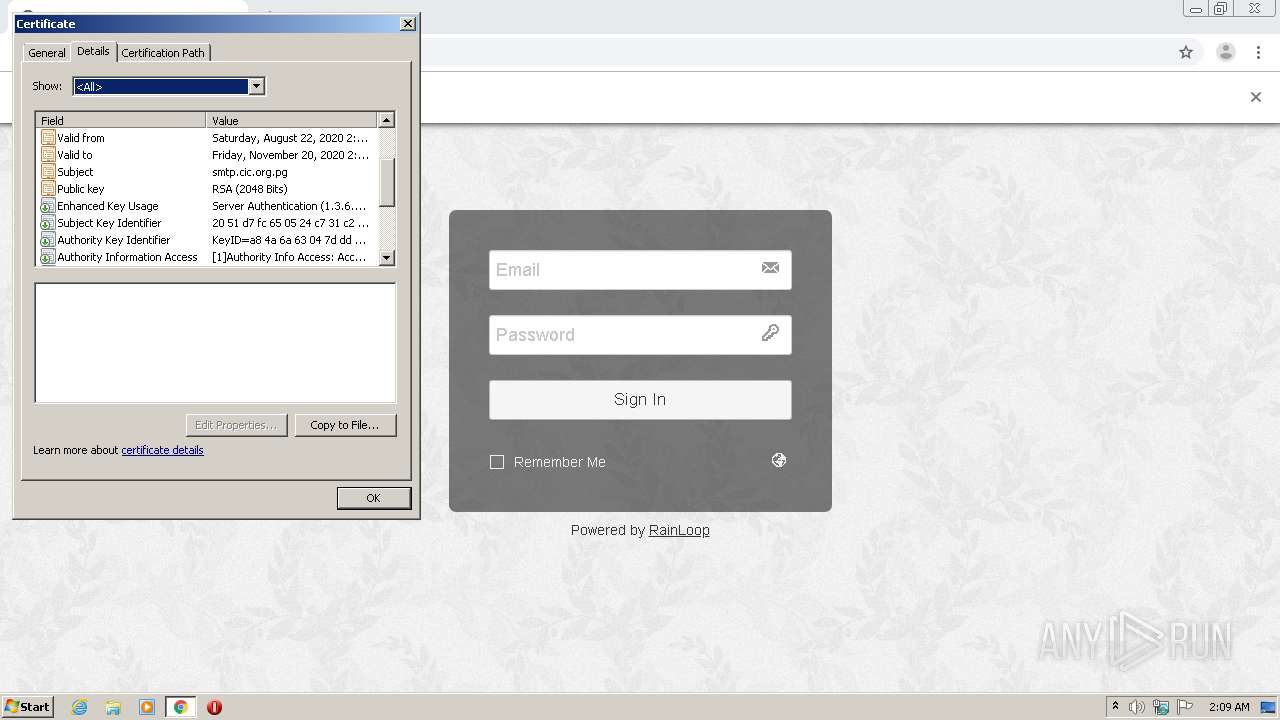Follow the RainLoop link
The height and width of the screenshot is (720, 1280).
pos(679,530)
